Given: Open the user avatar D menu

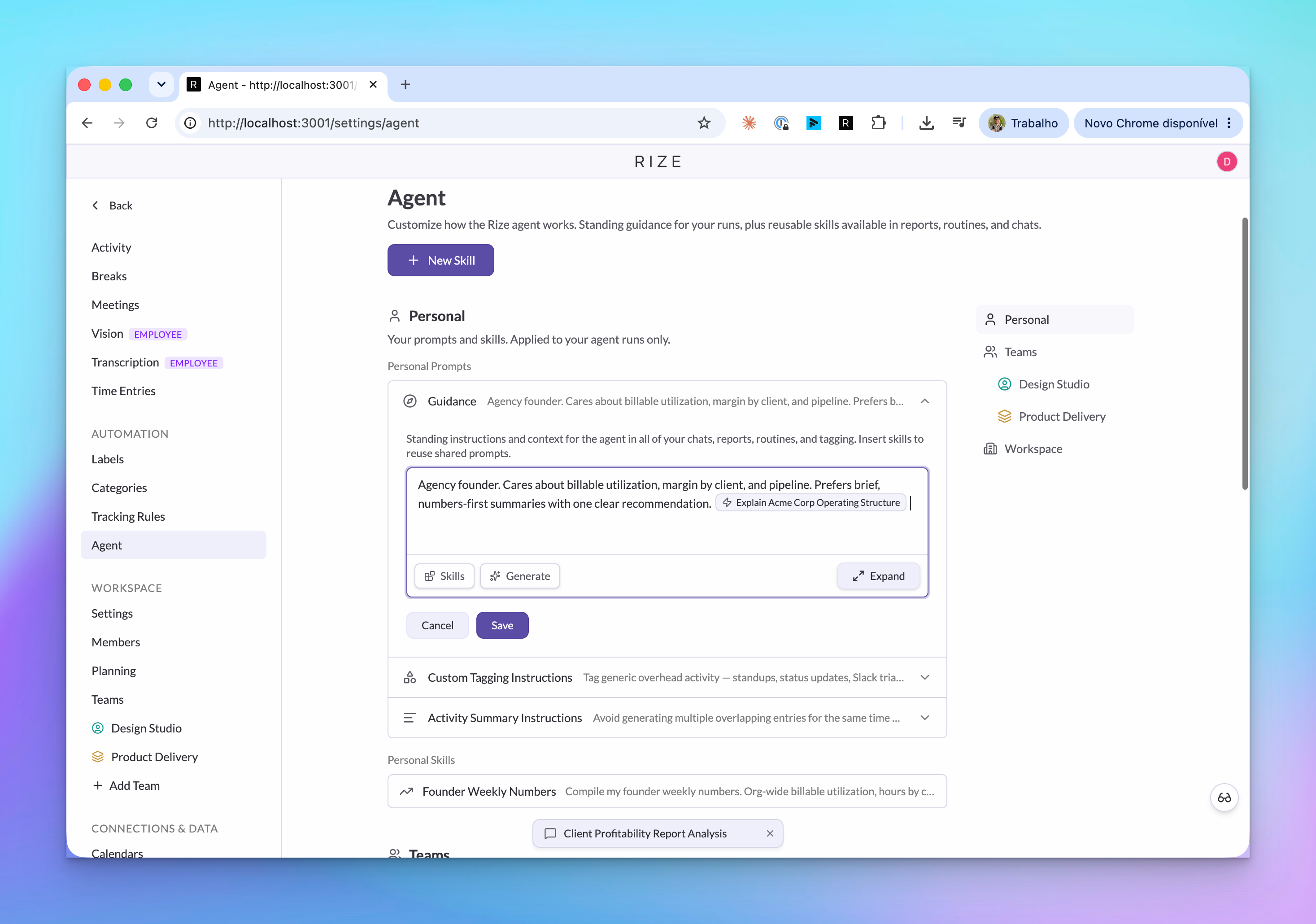Looking at the screenshot, I should coord(1227,161).
